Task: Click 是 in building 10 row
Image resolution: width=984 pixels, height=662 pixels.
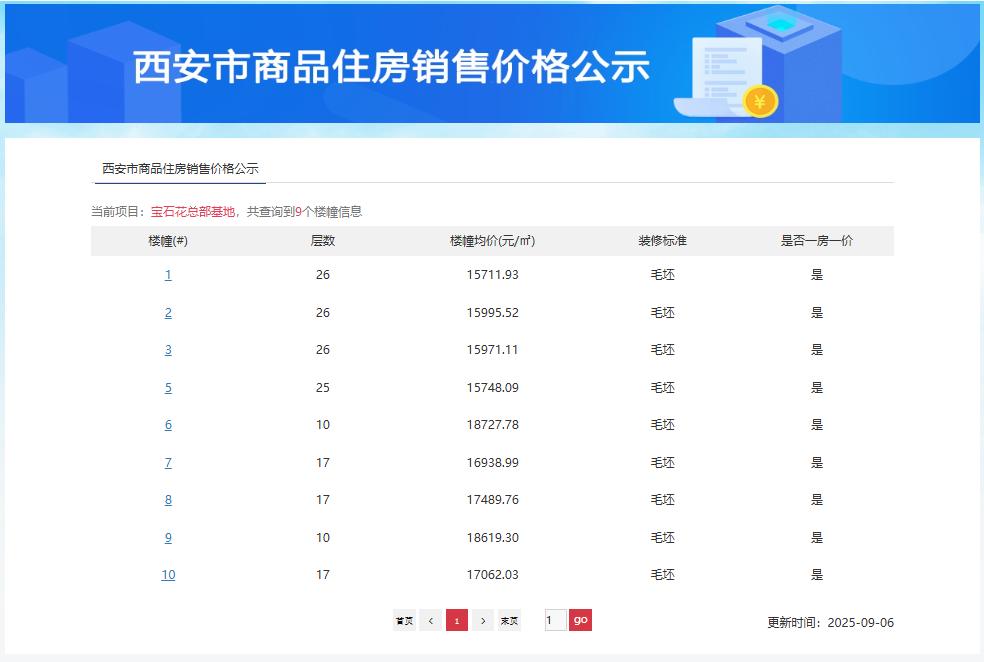Action: tap(816, 575)
